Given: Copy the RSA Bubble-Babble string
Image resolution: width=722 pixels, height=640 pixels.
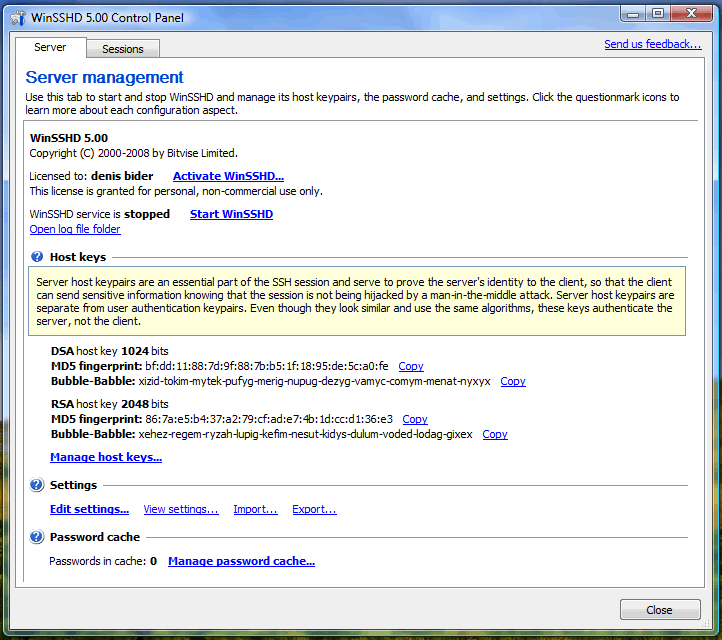Looking at the screenshot, I should coord(494,434).
